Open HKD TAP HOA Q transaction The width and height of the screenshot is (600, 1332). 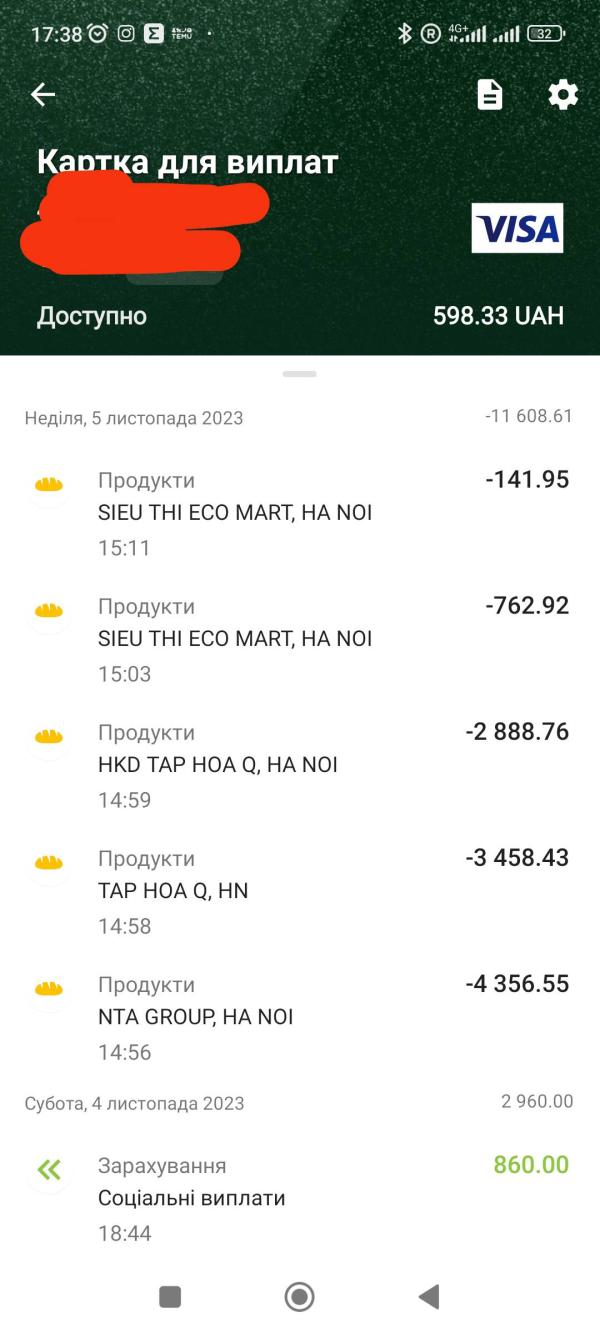[300, 766]
